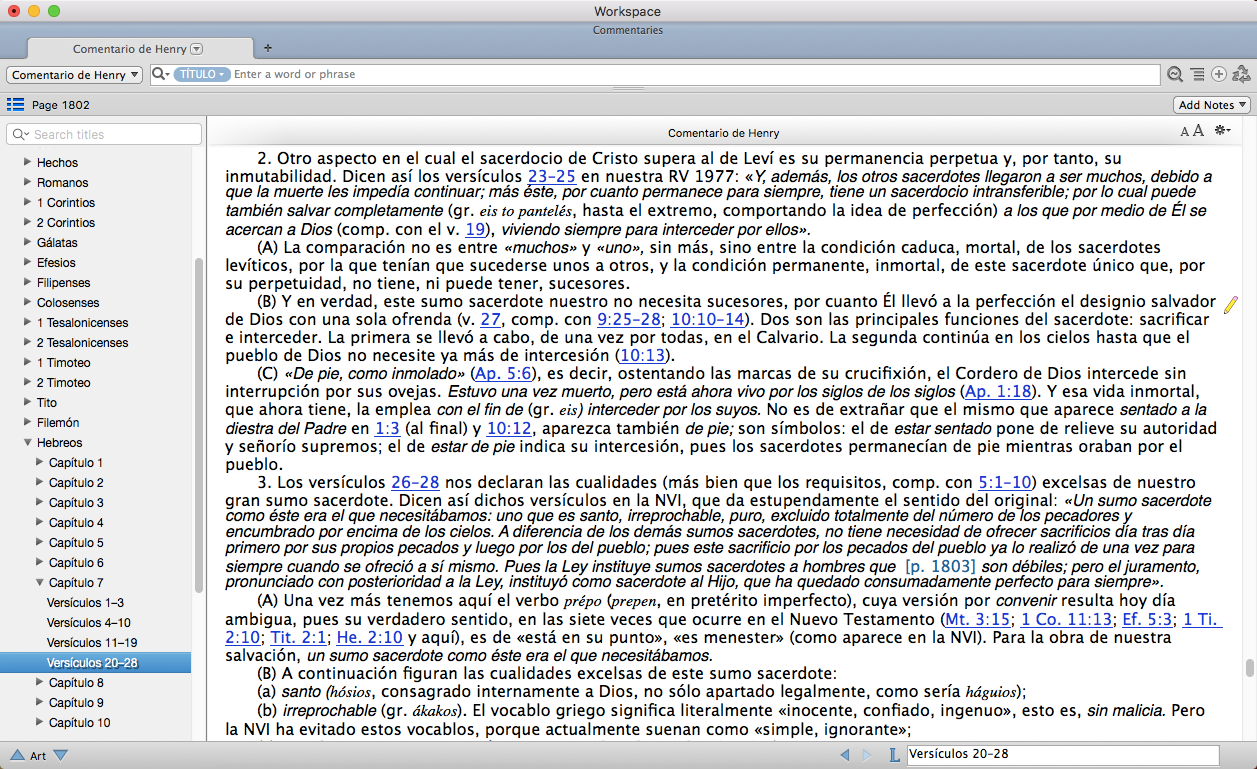Image resolution: width=1257 pixels, height=769 pixels.
Task: Click the magnifier in Search titles field
Action: coord(21,134)
